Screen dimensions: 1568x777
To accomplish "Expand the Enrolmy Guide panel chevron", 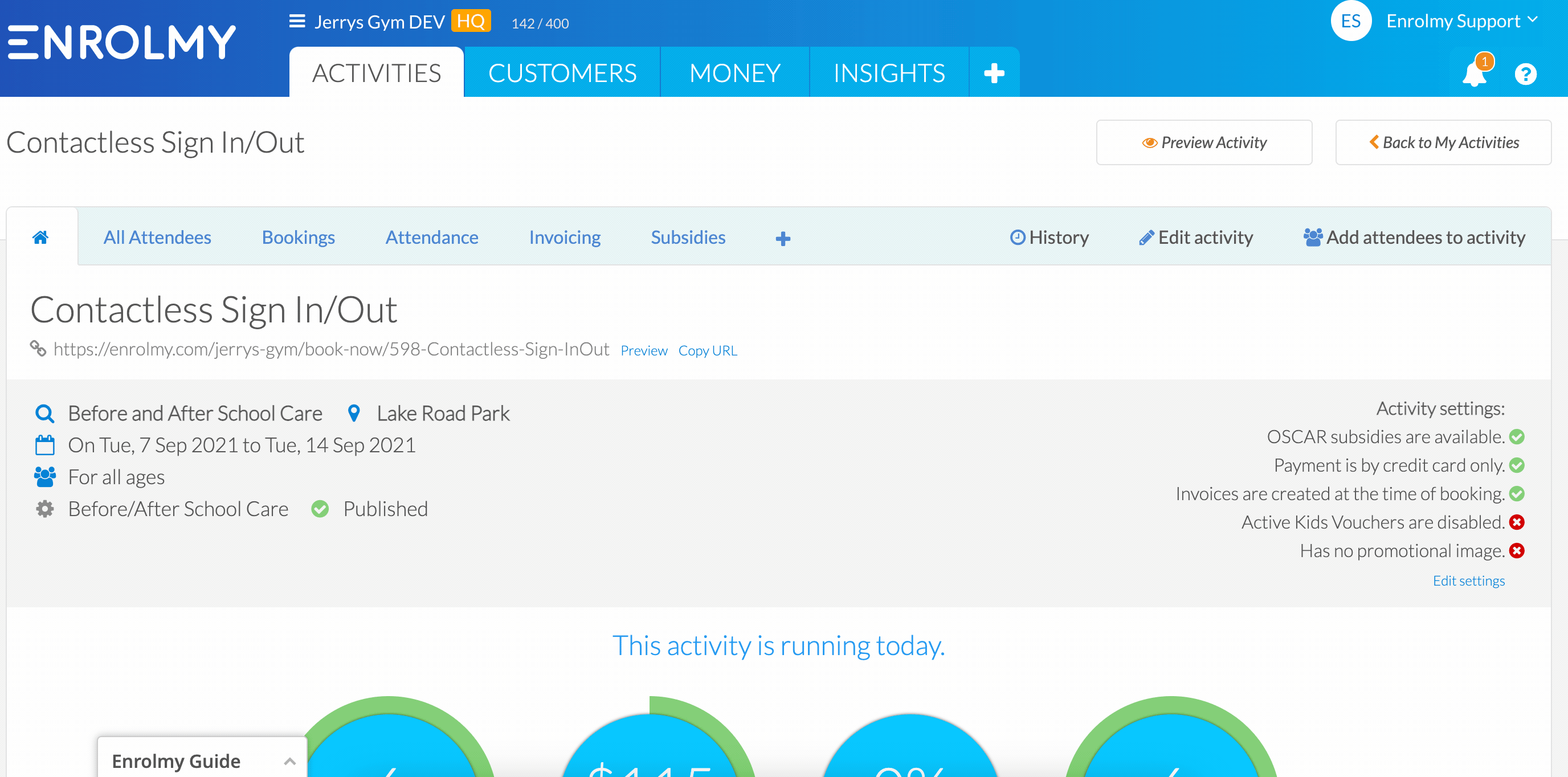I will [x=290, y=761].
